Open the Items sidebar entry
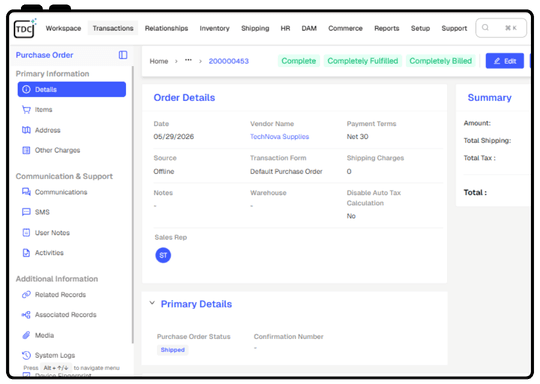Screen dimensions: 540x384 (x=72, y=110)
